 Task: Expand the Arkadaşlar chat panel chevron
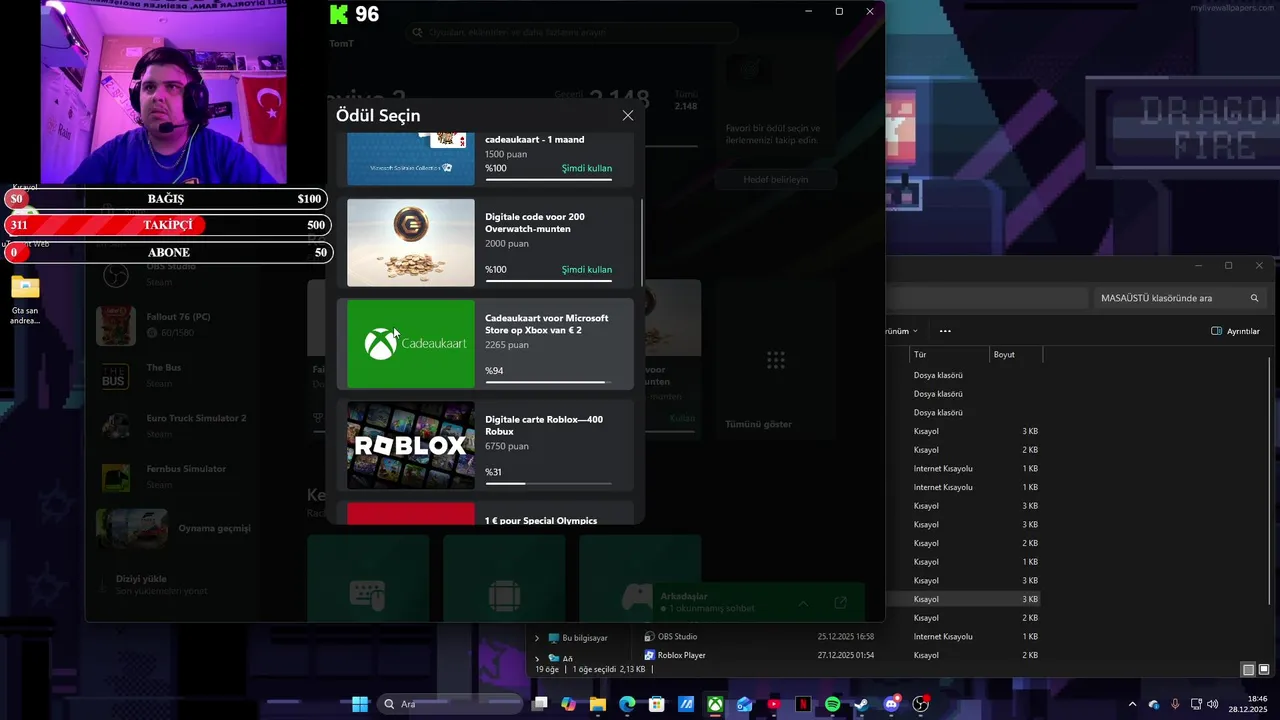[802, 603]
